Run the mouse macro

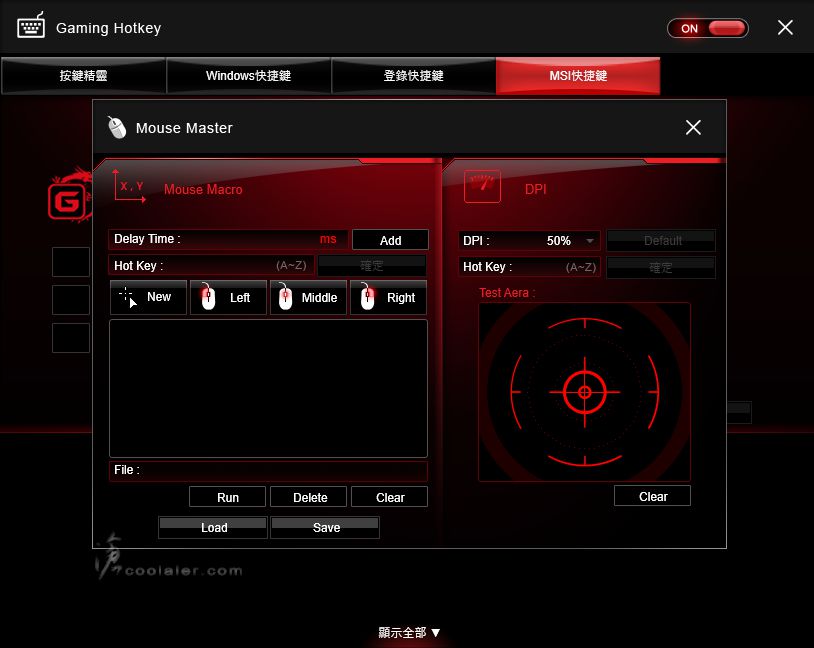pos(227,497)
